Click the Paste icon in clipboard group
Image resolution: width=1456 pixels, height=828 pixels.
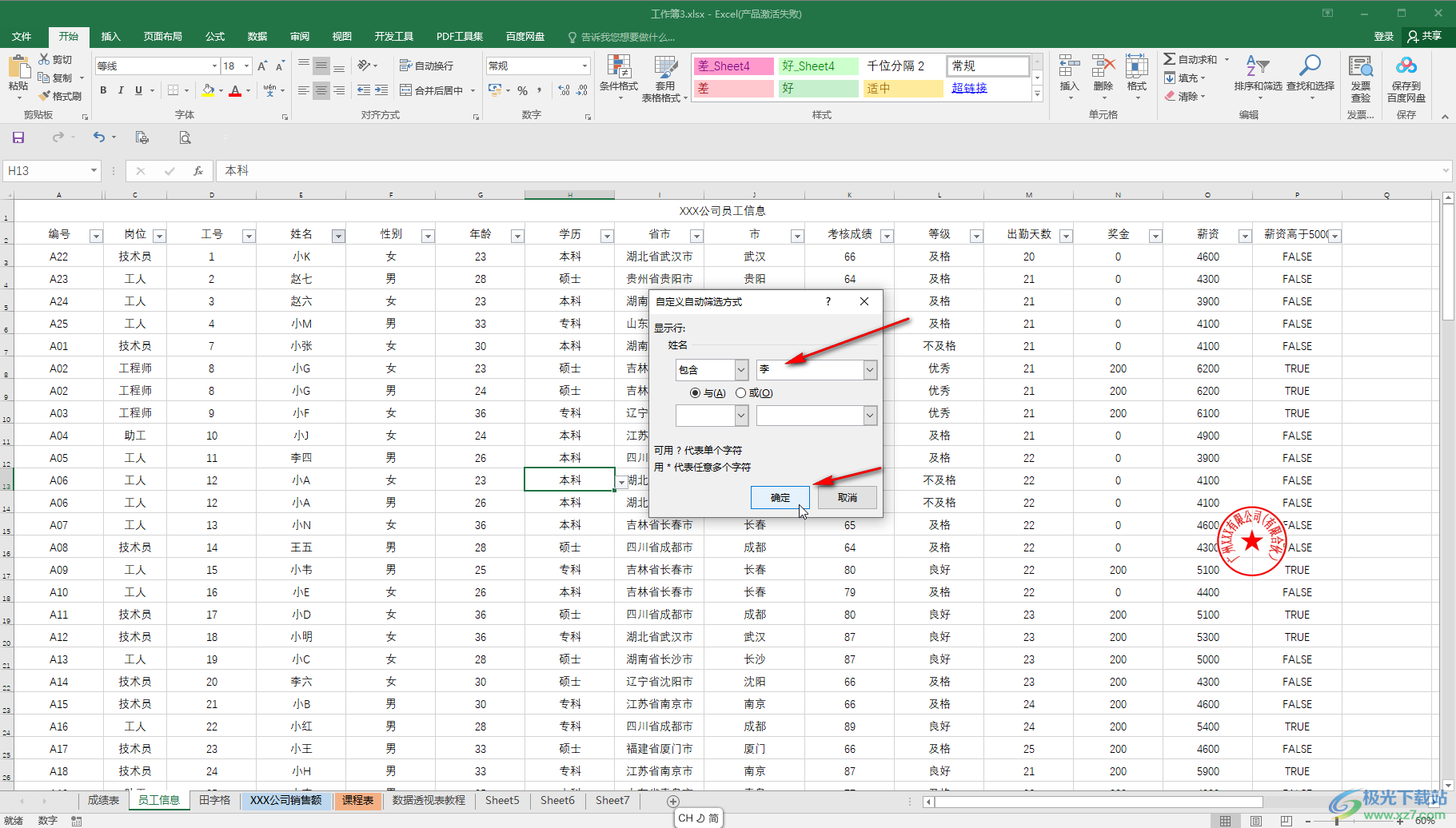(18, 68)
